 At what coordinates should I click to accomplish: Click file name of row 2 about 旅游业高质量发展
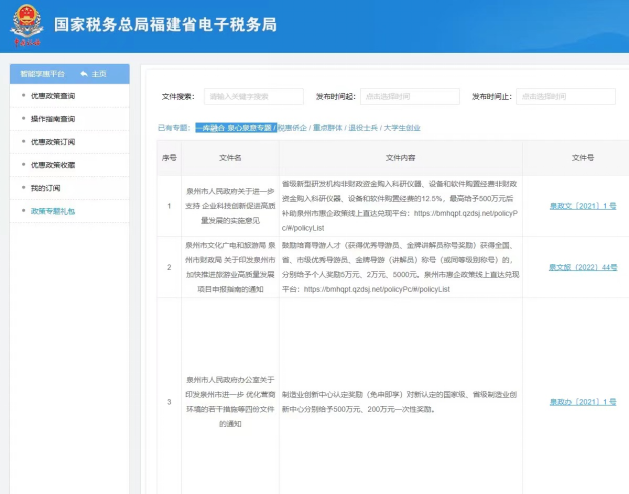(x=230, y=267)
